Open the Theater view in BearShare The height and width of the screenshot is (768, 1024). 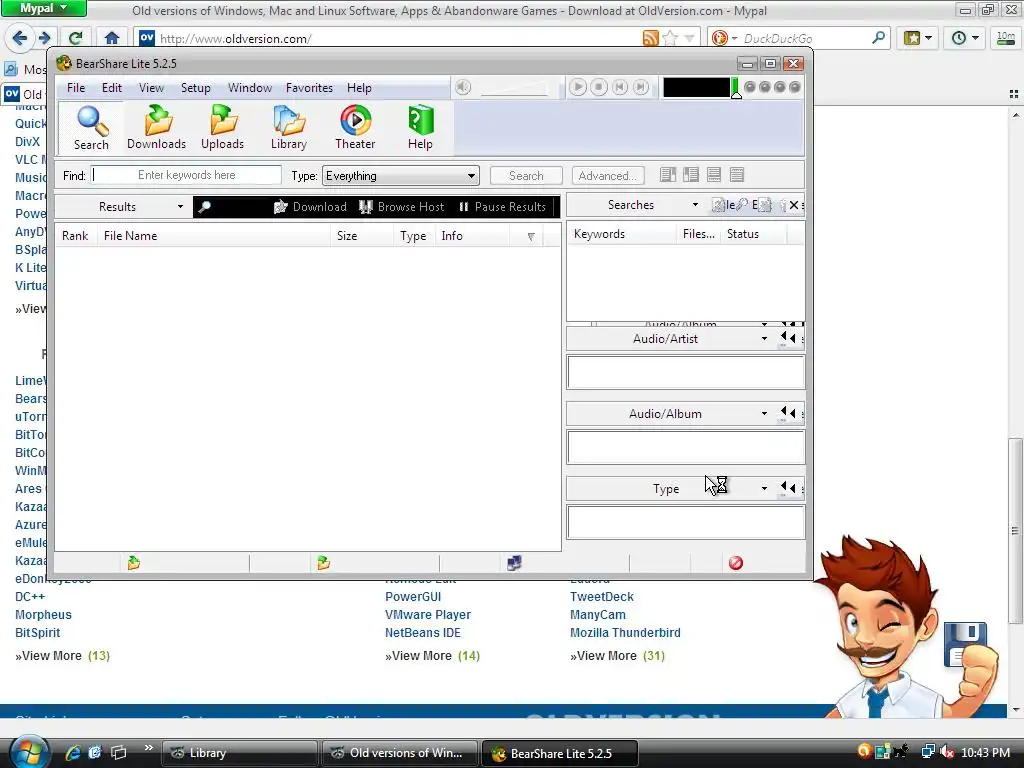click(355, 128)
